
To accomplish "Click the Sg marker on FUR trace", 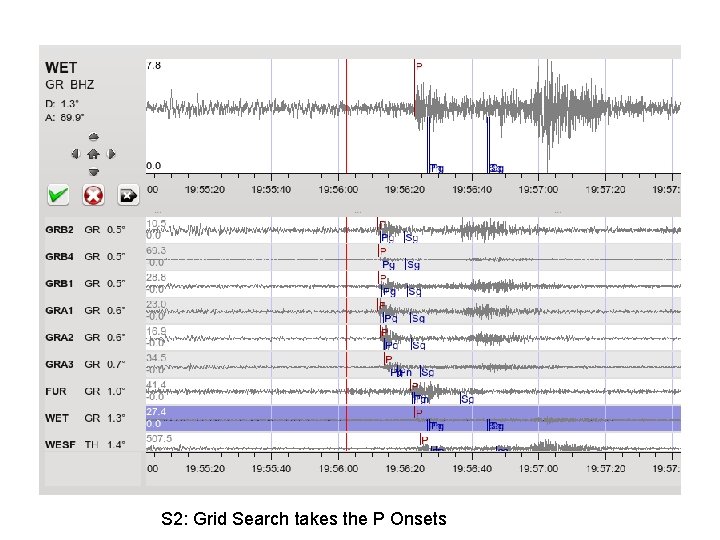I will (x=467, y=399).
